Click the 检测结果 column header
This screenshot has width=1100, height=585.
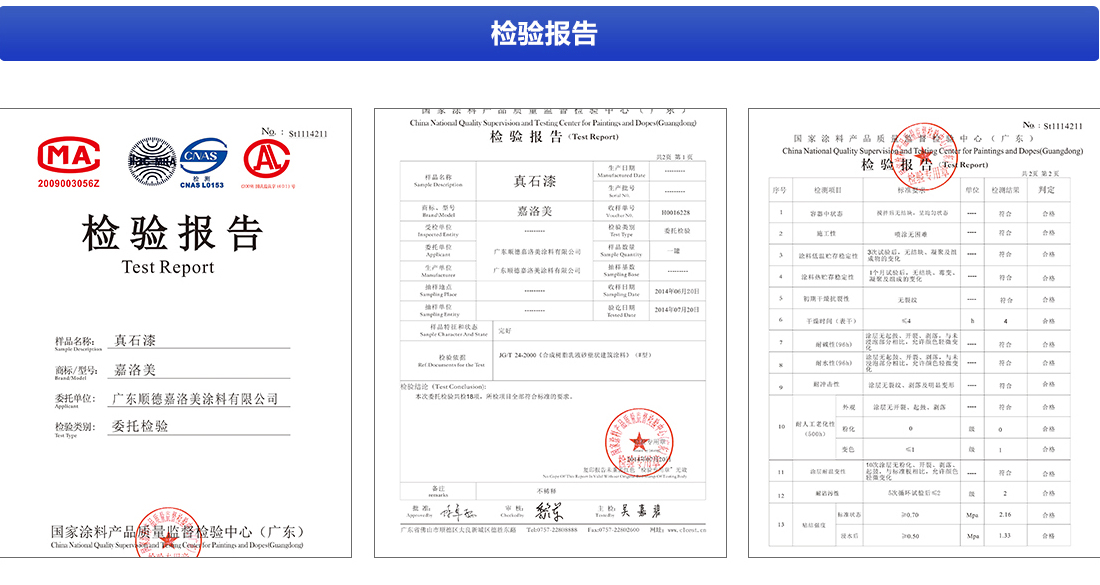(x=1005, y=190)
